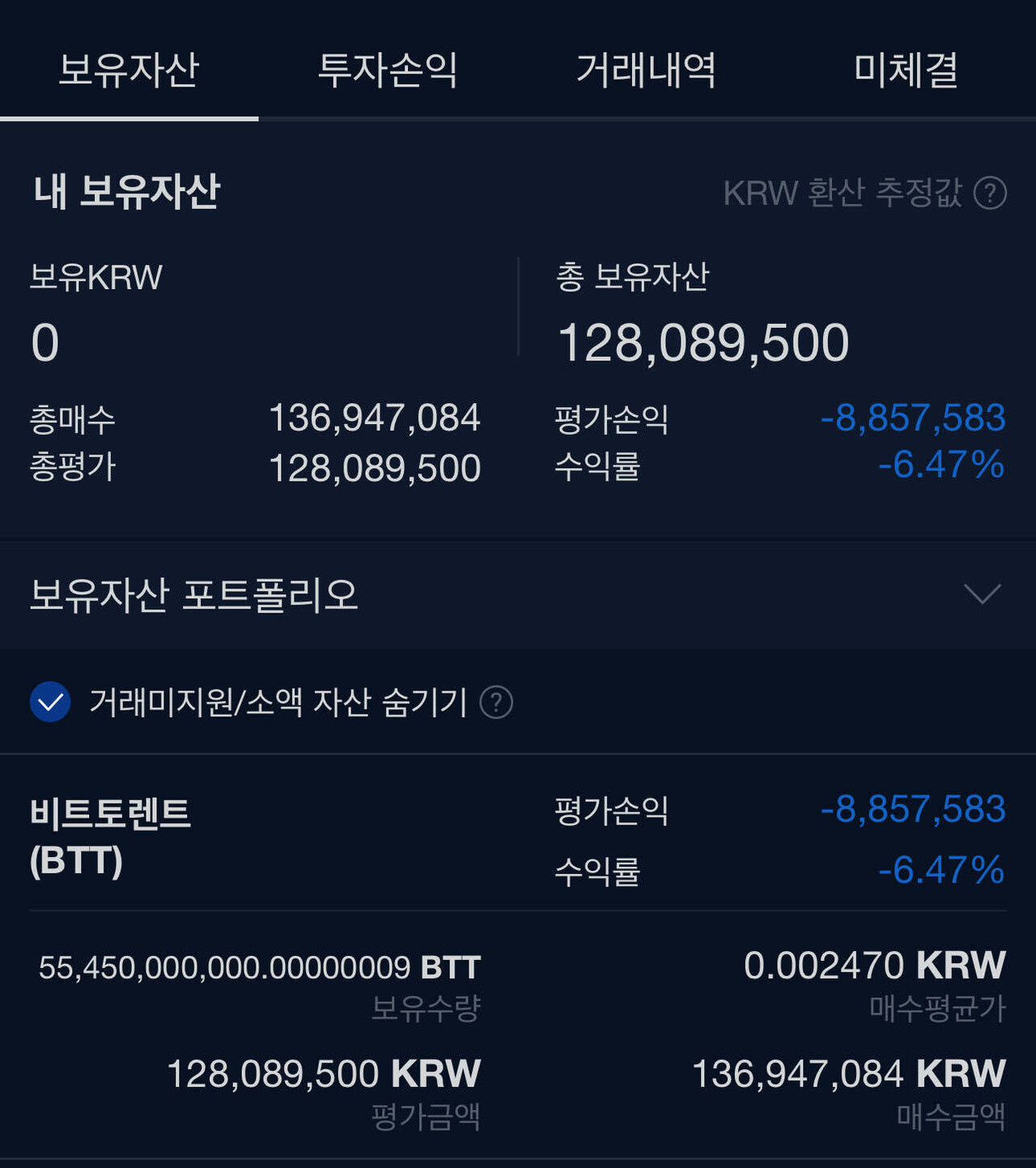Click the 매수평균가 value 0.002470 KRW
The height and width of the screenshot is (1168, 1036).
(873, 966)
